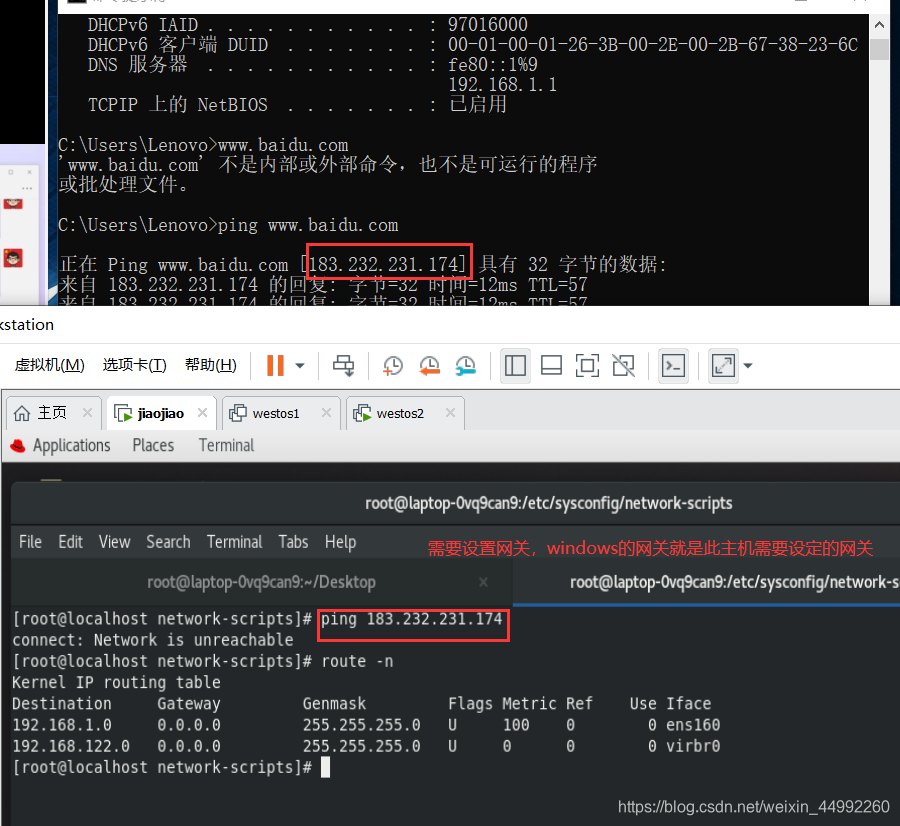Close the jiaojiao tab
Screen dimensions: 900x826
pos(203,413)
